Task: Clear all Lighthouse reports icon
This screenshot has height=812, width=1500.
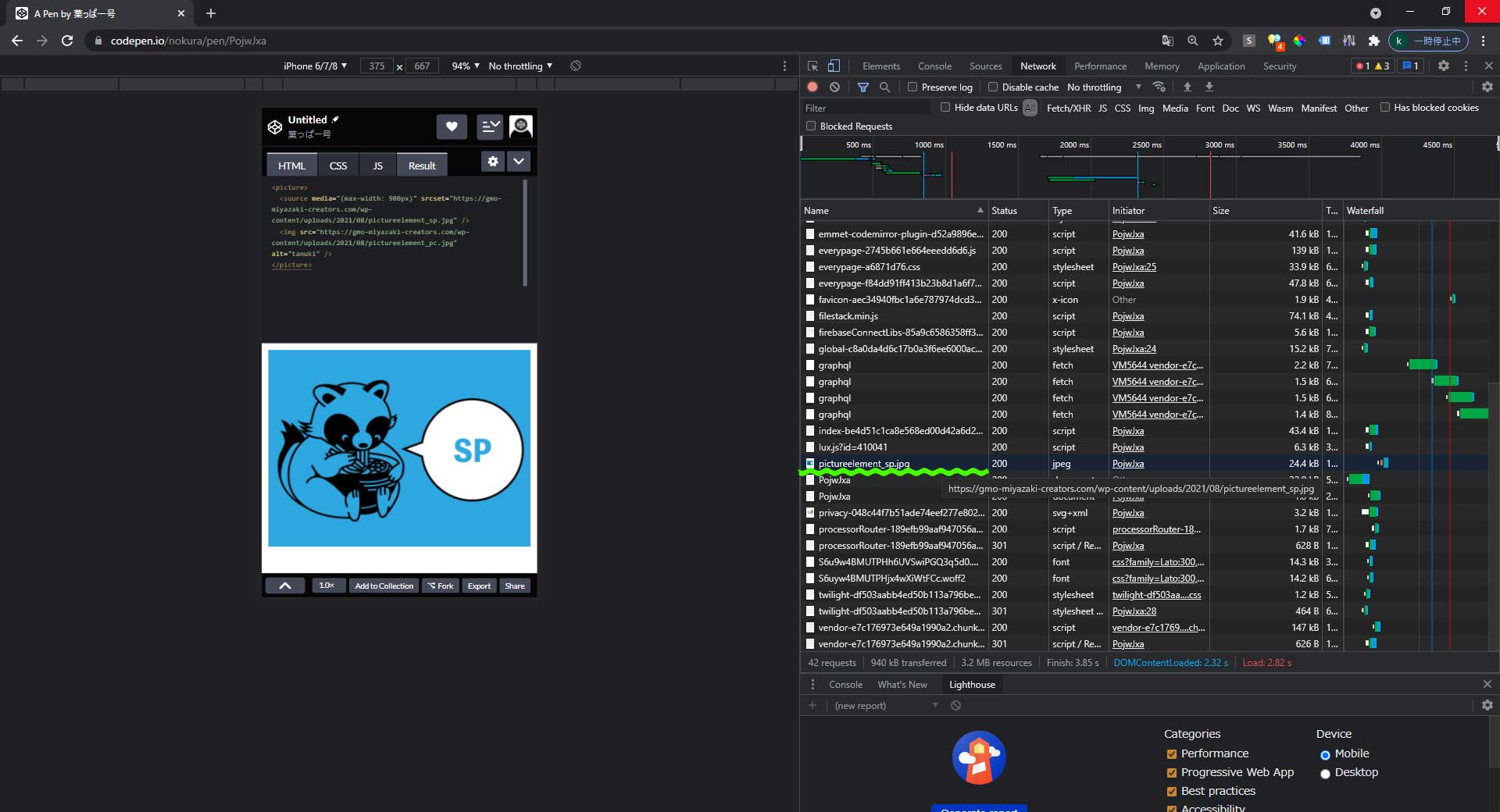Action: pos(955,706)
